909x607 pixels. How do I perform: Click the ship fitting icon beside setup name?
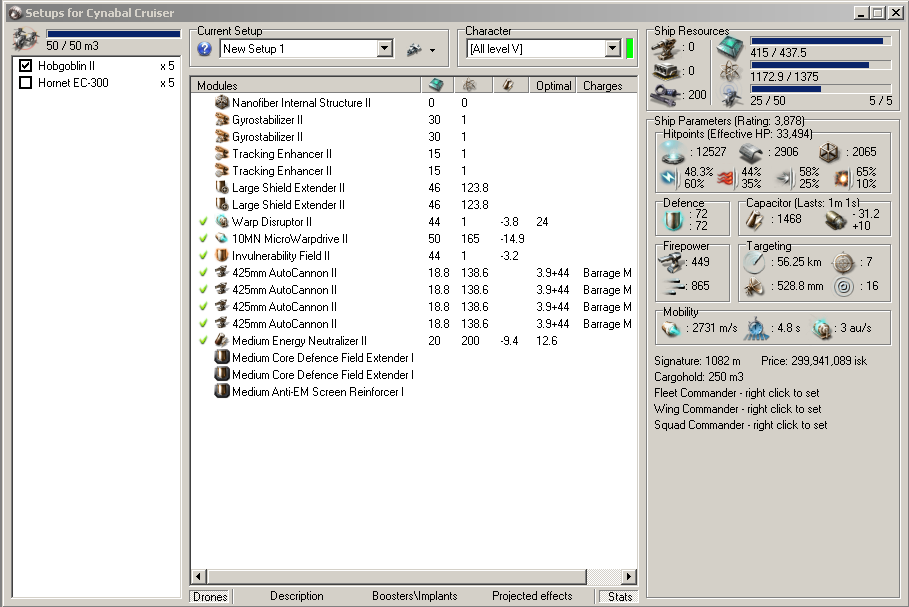(x=414, y=49)
